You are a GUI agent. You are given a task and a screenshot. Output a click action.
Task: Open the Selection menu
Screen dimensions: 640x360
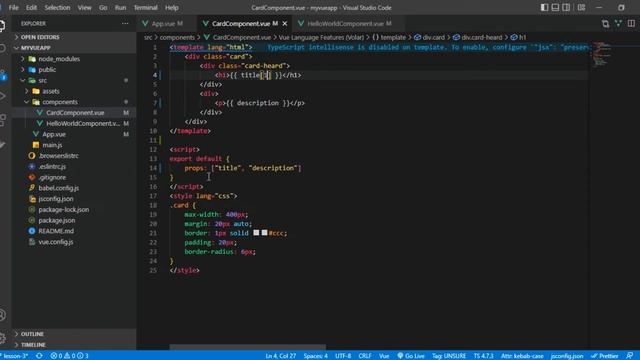point(57,7)
